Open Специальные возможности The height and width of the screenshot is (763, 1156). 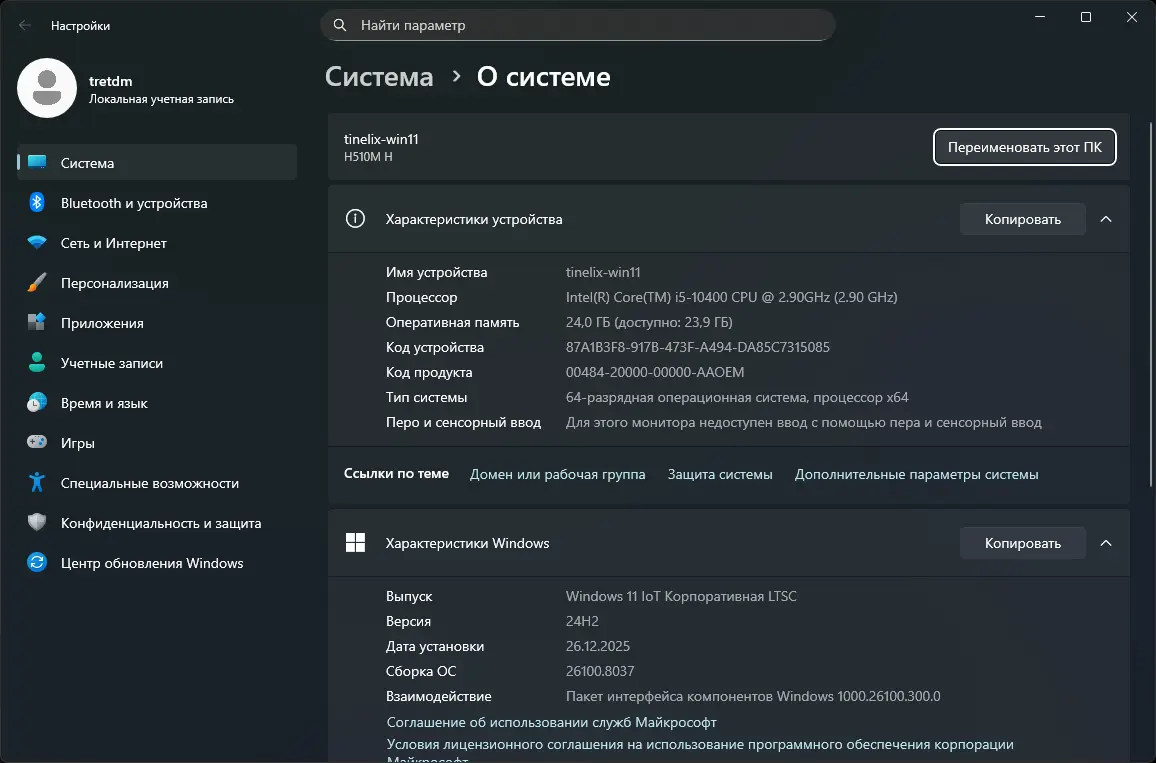point(157,483)
